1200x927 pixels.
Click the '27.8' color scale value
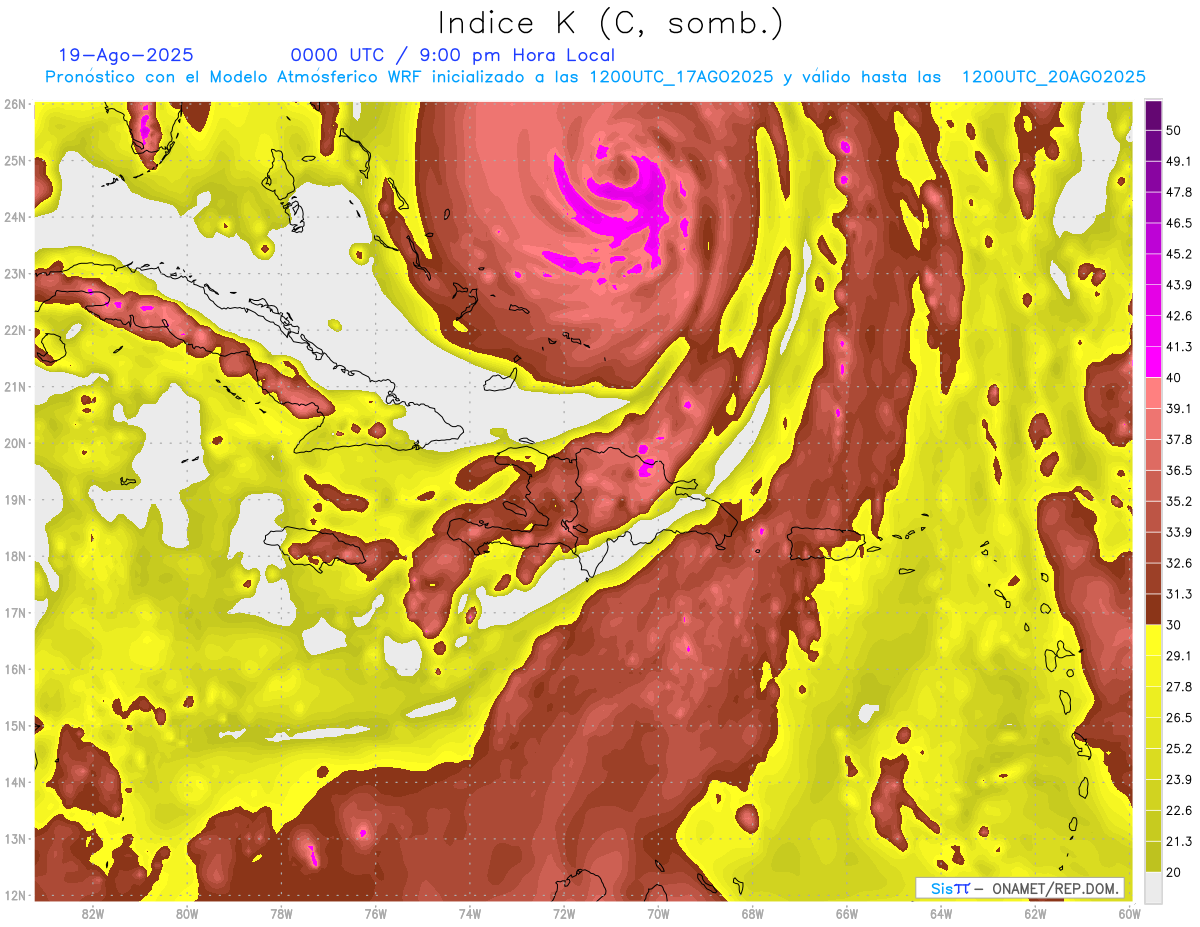1178,687
